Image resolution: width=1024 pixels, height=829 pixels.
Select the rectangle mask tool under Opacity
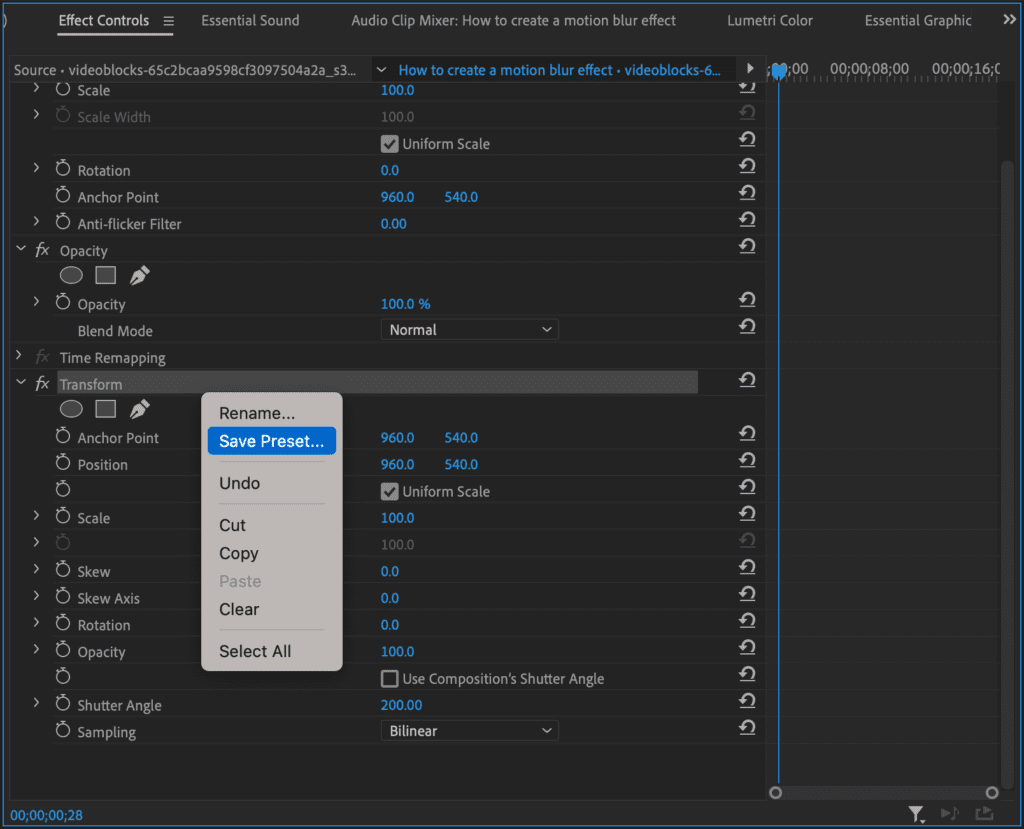pos(106,275)
